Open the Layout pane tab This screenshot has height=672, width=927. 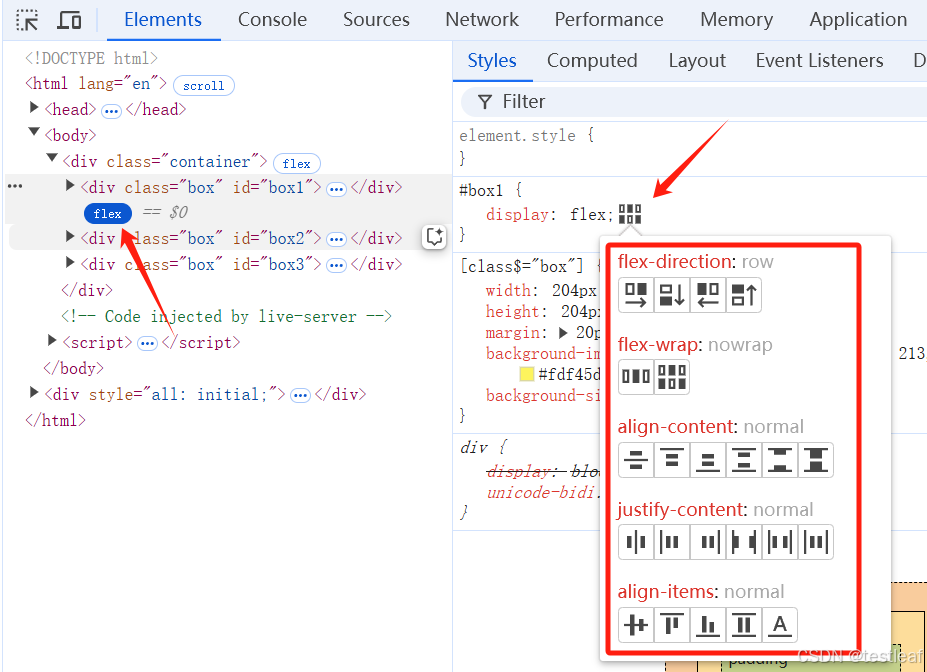click(x=697, y=61)
